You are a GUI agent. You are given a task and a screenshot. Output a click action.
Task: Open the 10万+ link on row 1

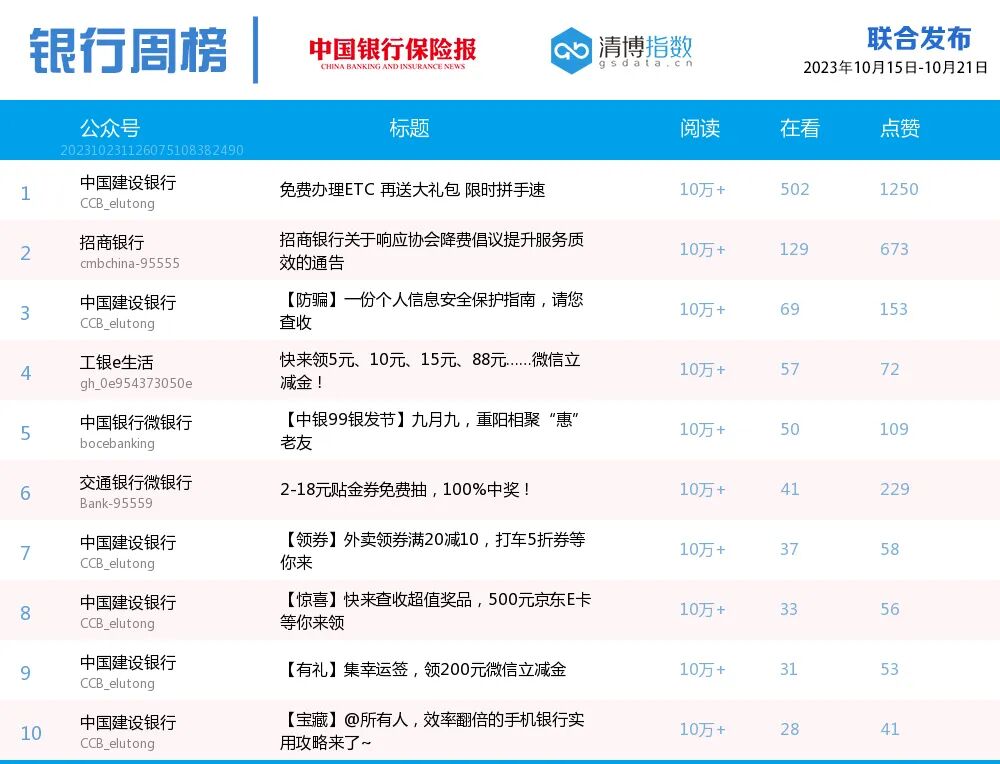701,190
